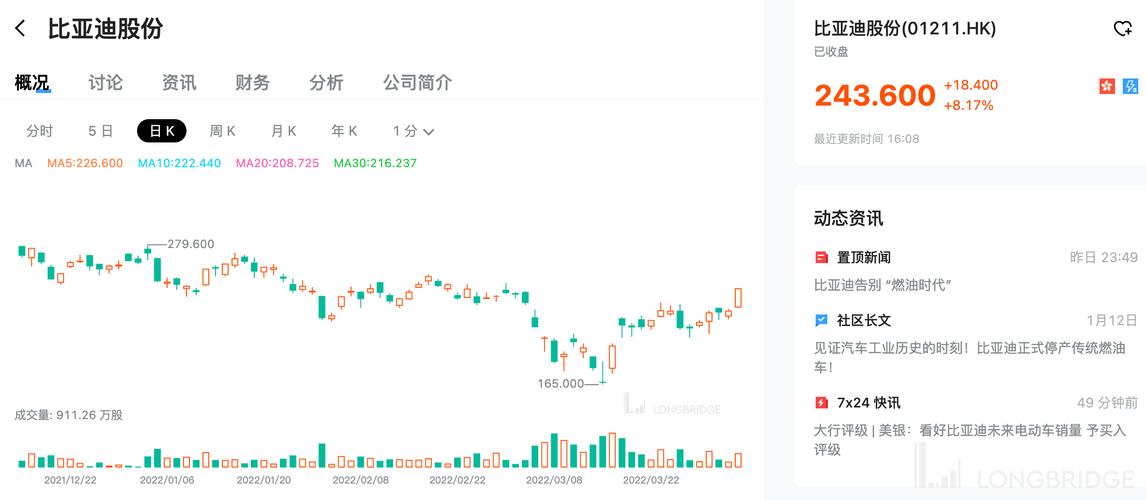1146x500 pixels.
Task: Add stock to favorites heart icon
Action: (x=1122, y=28)
